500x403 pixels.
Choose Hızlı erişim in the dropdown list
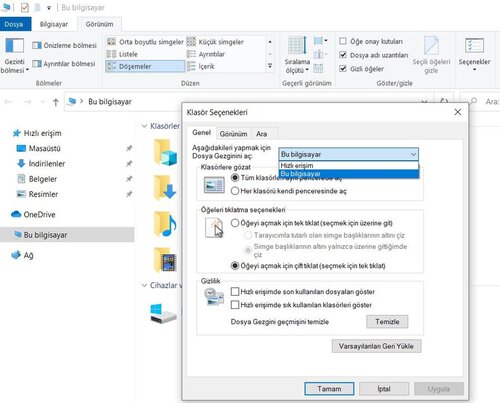(x=348, y=165)
